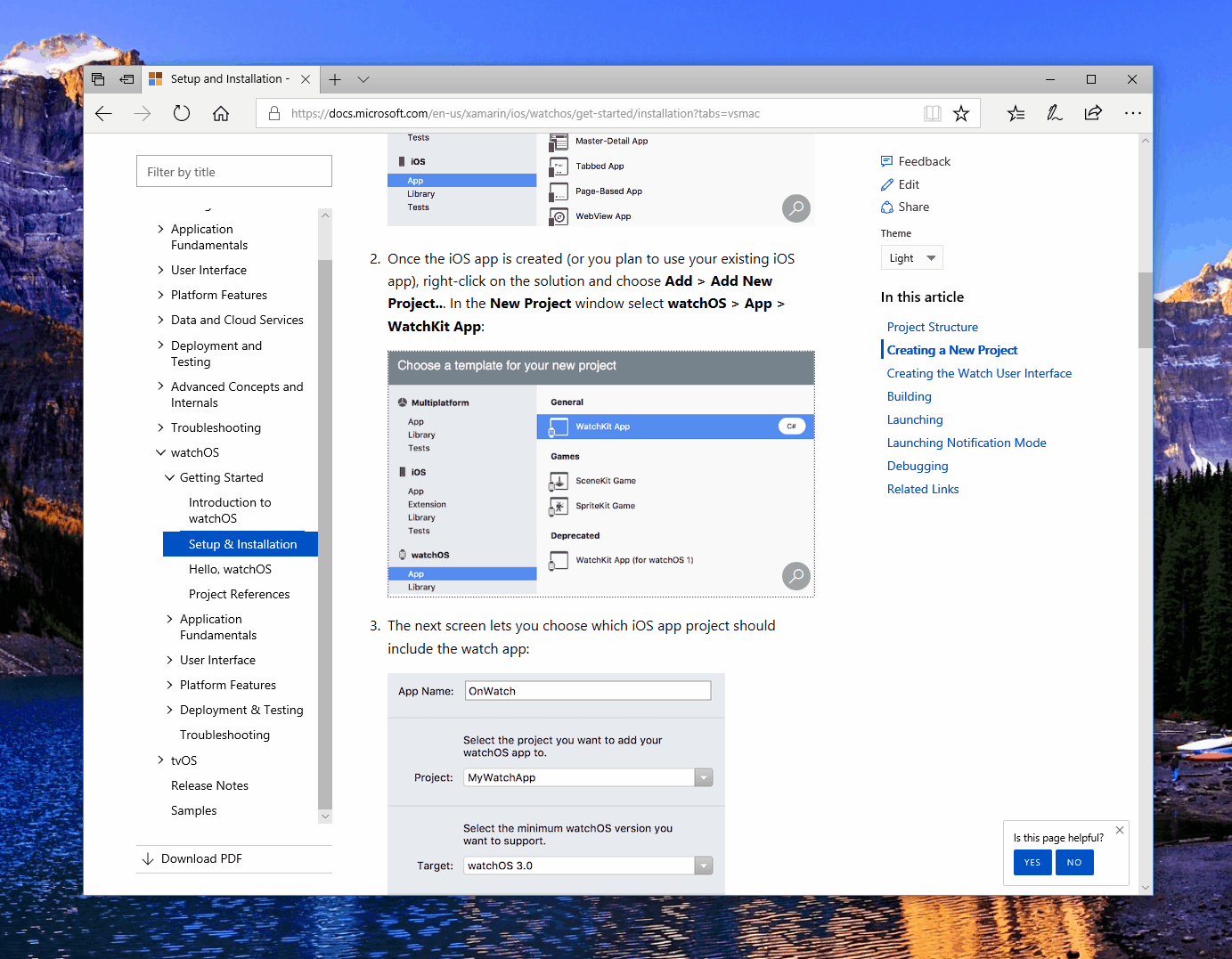Click the Edit pencil icon

tap(886, 184)
